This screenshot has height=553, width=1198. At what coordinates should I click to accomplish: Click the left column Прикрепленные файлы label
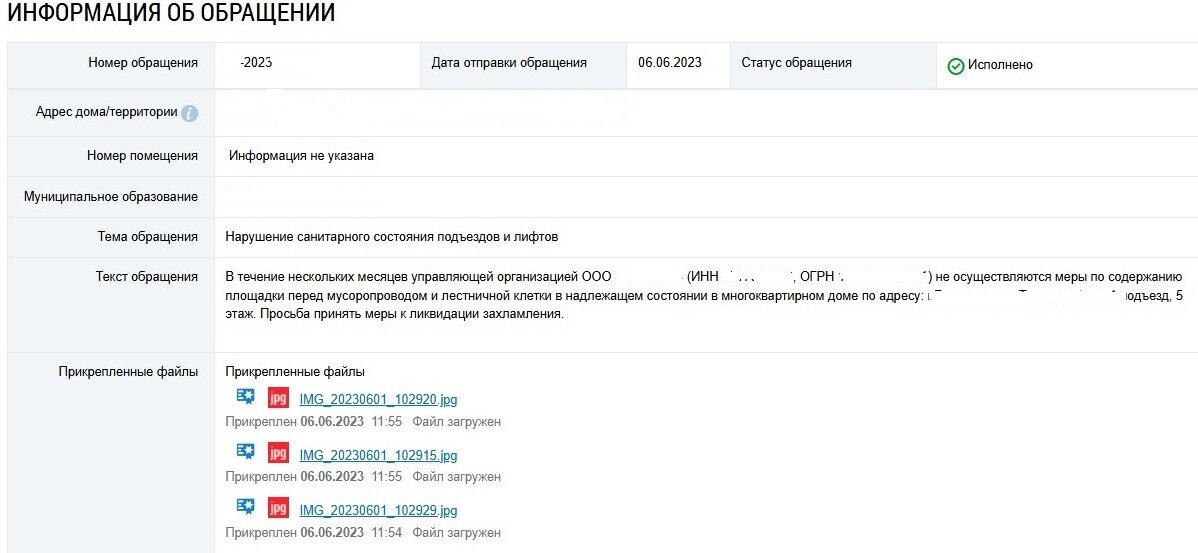(x=128, y=372)
